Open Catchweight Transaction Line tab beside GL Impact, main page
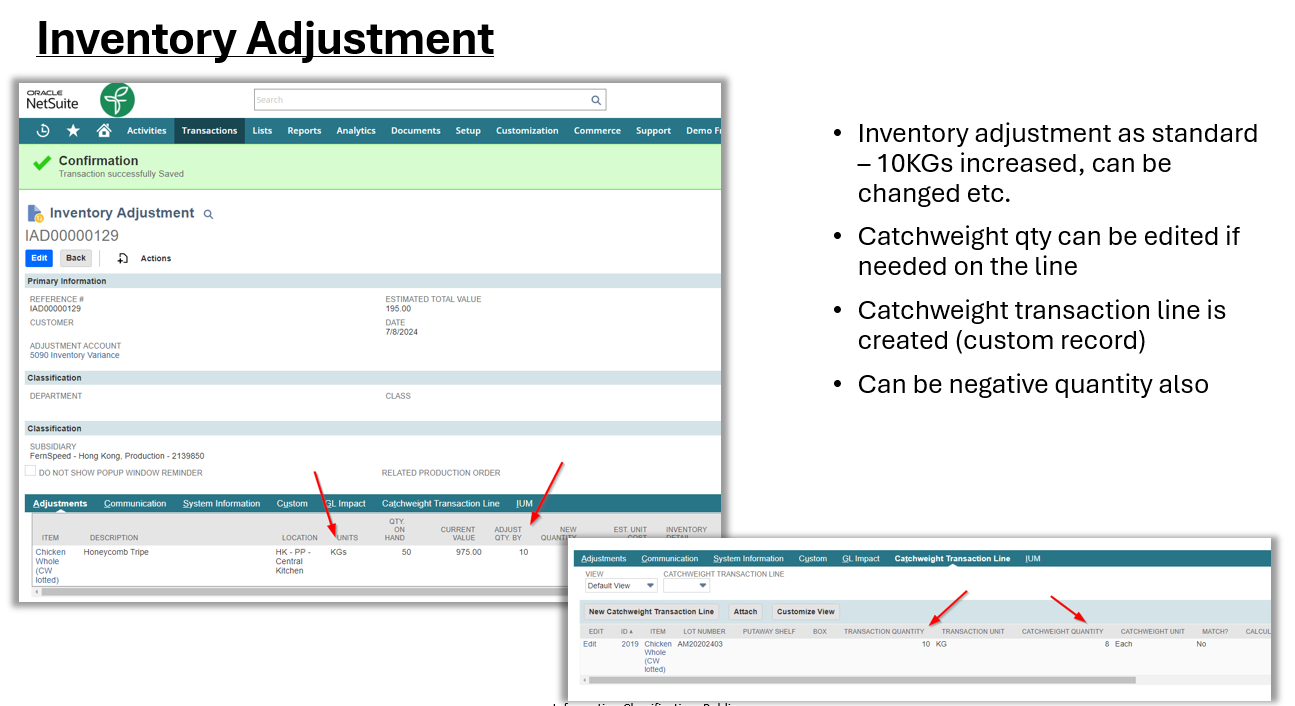Viewport: 1295px width, 706px height. click(x=441, y=503)
